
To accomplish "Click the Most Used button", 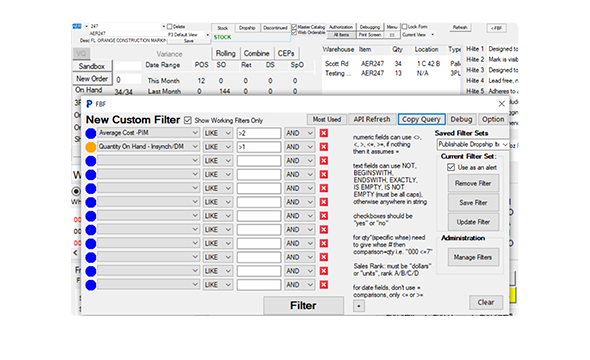I will coord(327,120).
